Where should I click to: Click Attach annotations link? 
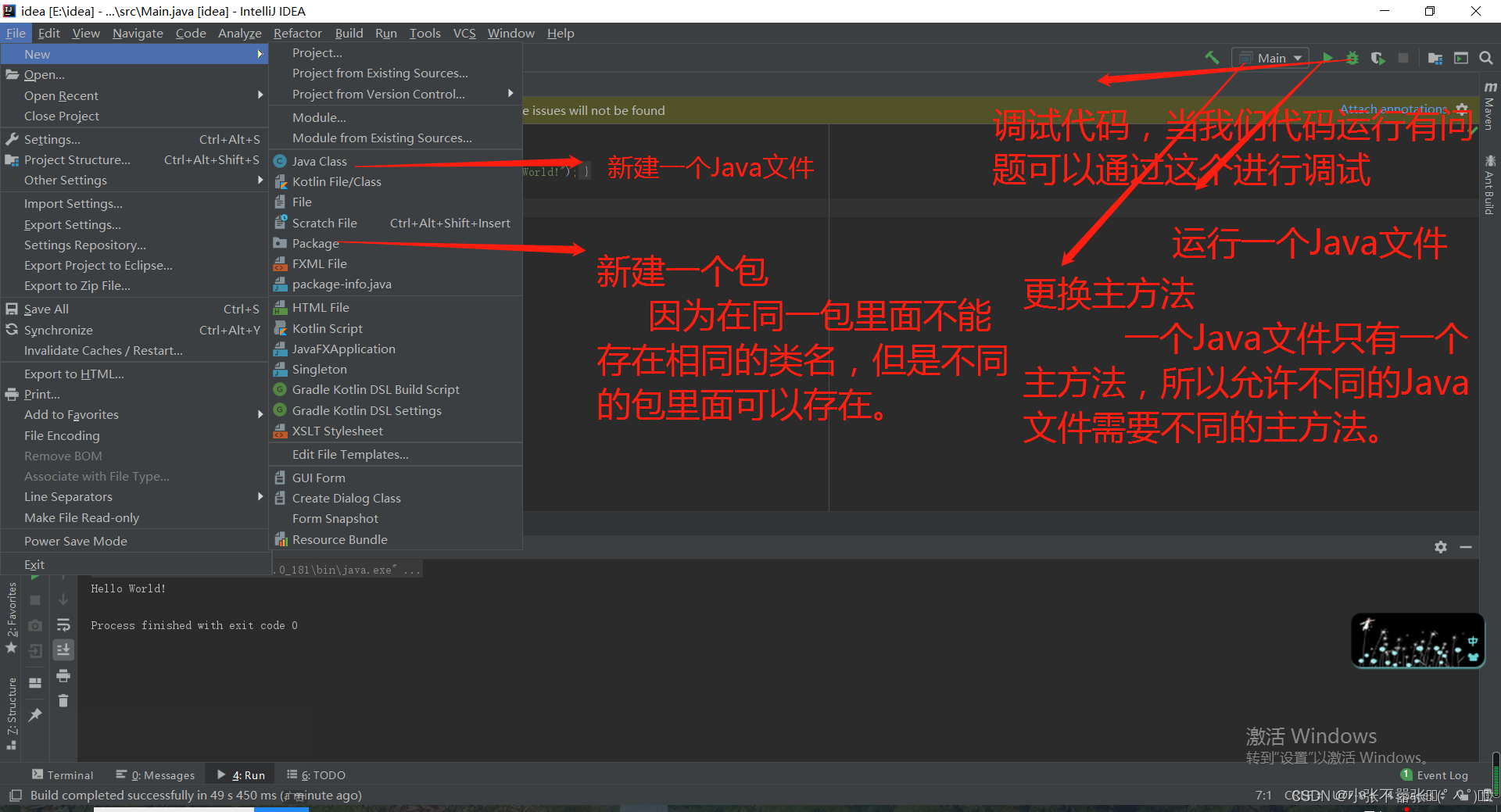pyautogui.click(x=1394, y=109)
